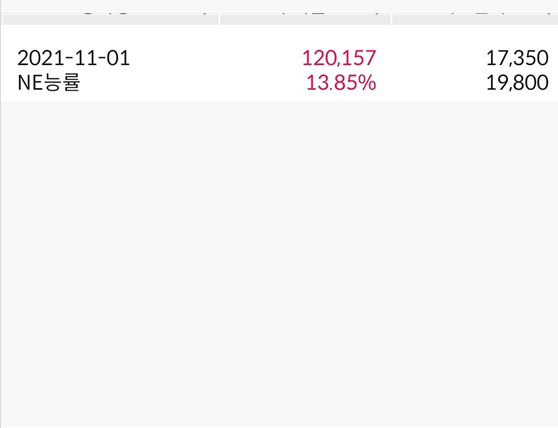The height and width of the screenshot is (428, 558).
Task: Click the sort arrow in the profit column header
Action: point(377,14)
